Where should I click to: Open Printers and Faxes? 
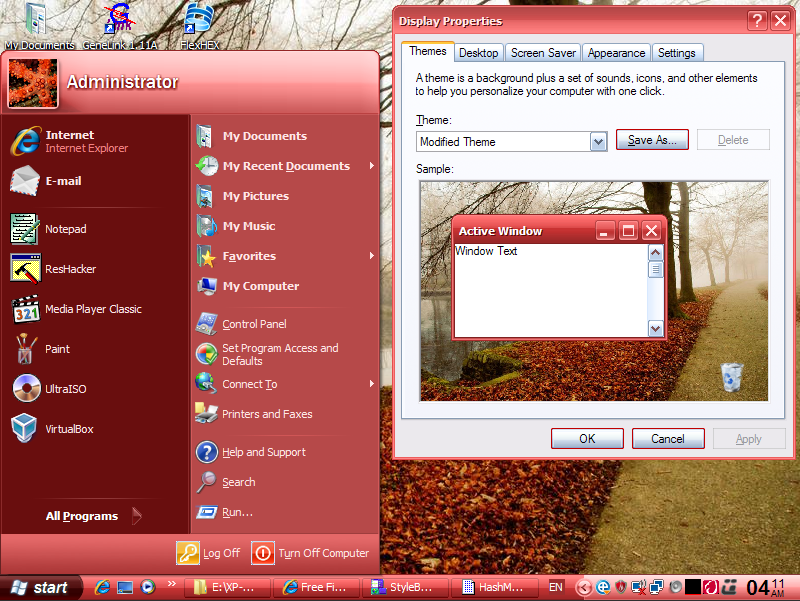(x=286, y=414)
